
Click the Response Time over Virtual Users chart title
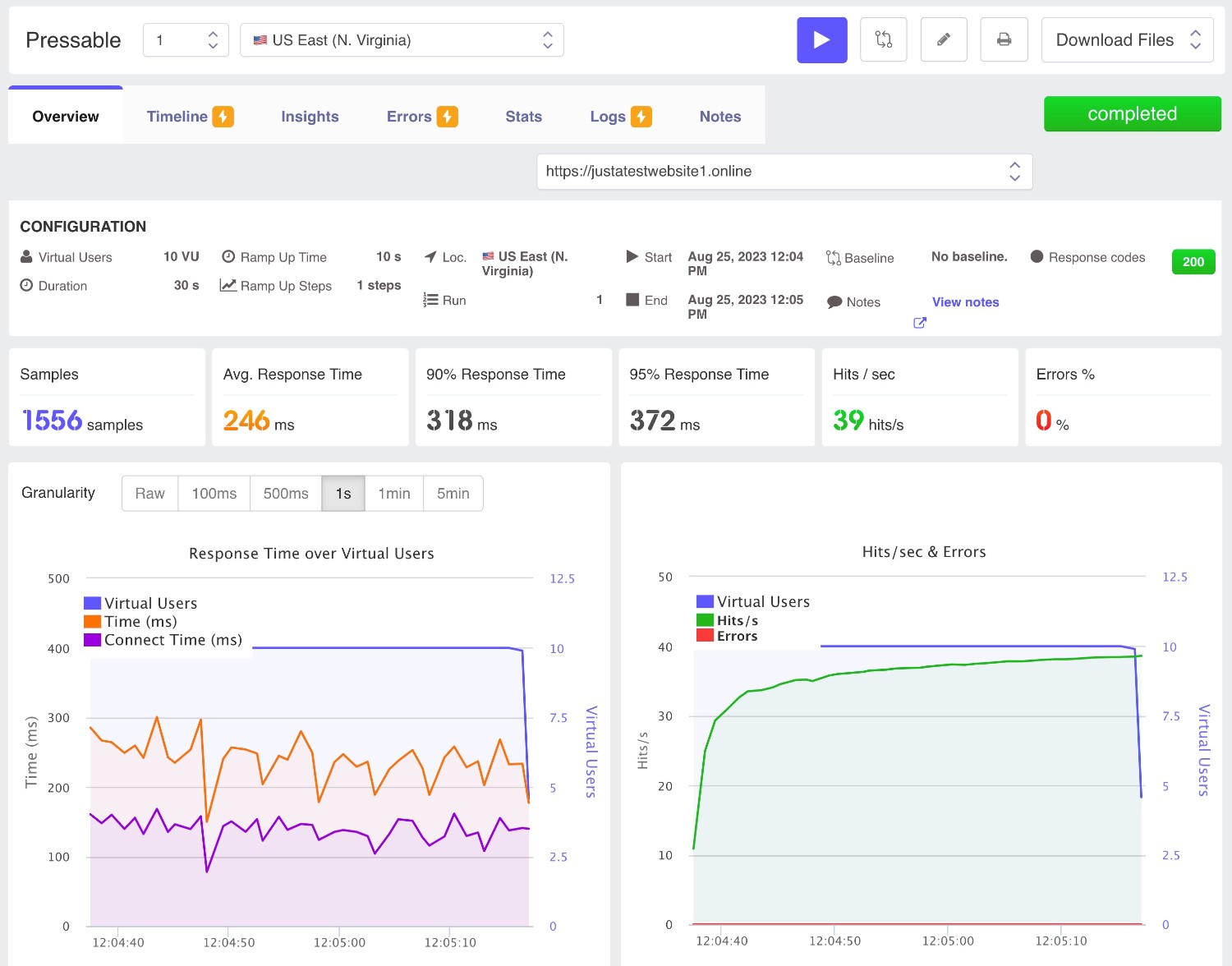(311, 554)
